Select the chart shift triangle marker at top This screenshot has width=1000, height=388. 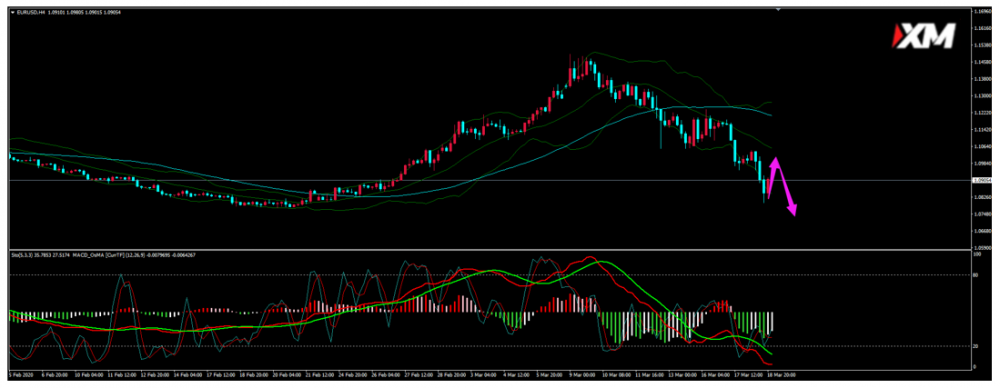click(778, 10)
